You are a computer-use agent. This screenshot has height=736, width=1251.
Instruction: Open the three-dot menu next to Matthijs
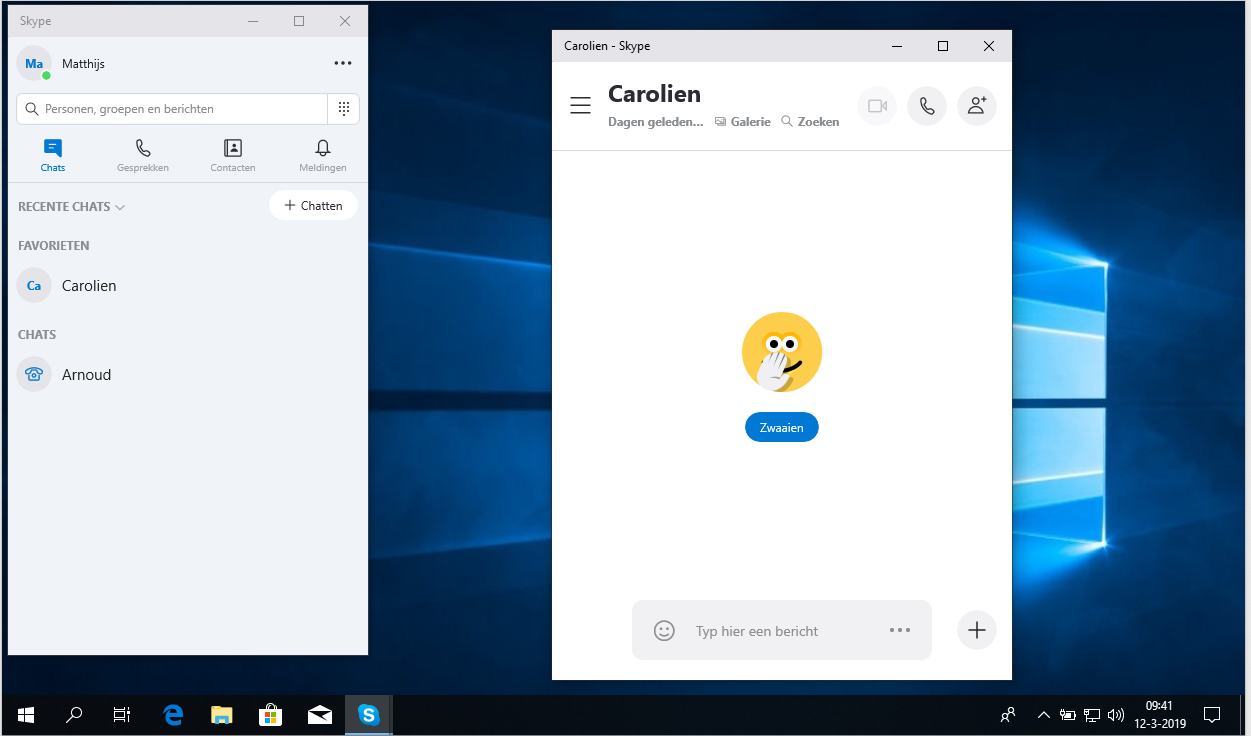pos(343,63)
